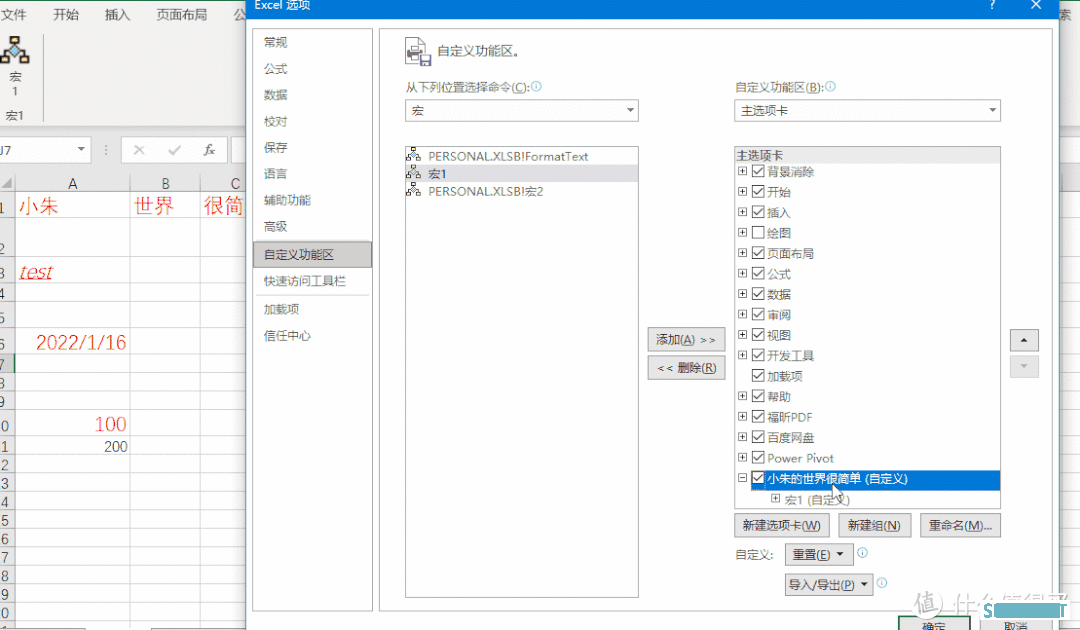This screenshot has height=630, width=1080.
Task: Select cell A3 containing test
Action: point(72,271)
